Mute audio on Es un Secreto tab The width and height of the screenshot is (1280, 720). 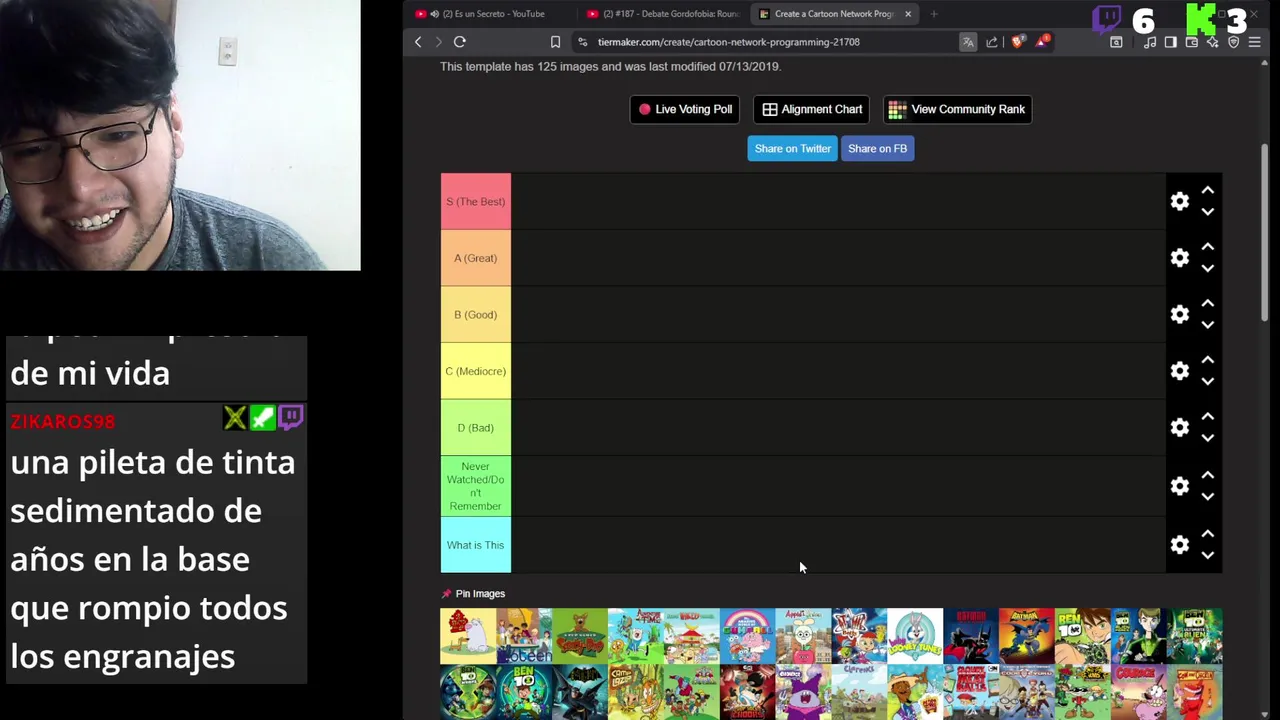tap(435, 14)
